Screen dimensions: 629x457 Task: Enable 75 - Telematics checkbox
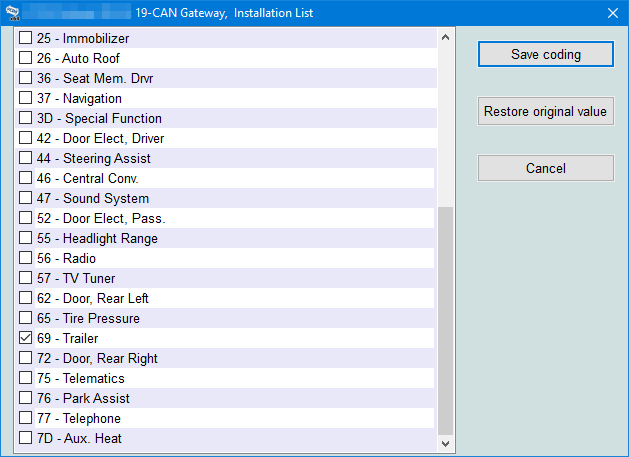[x=25, y=378]
